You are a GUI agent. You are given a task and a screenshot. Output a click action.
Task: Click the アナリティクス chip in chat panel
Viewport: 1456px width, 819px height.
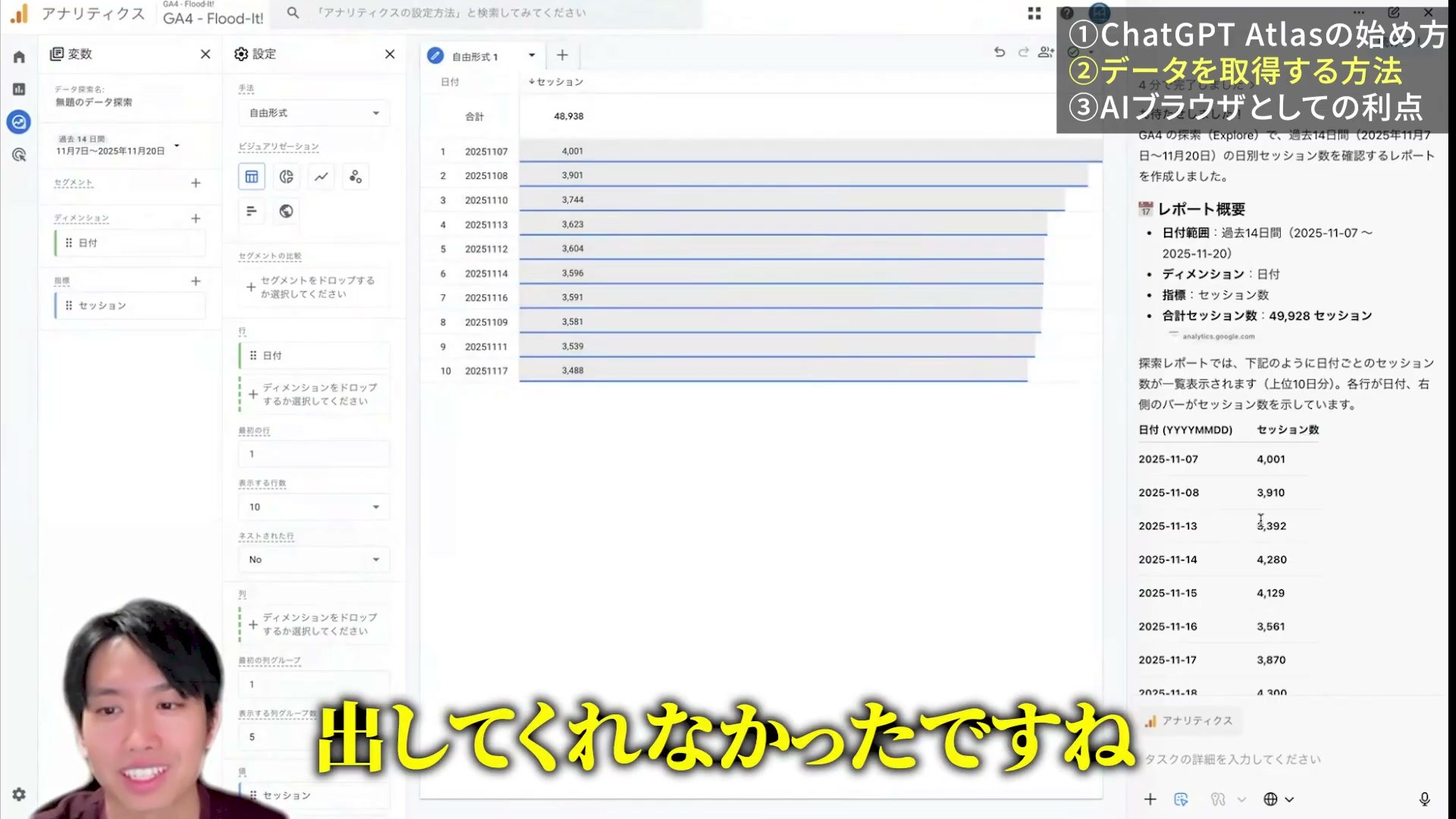point(1189,720)
